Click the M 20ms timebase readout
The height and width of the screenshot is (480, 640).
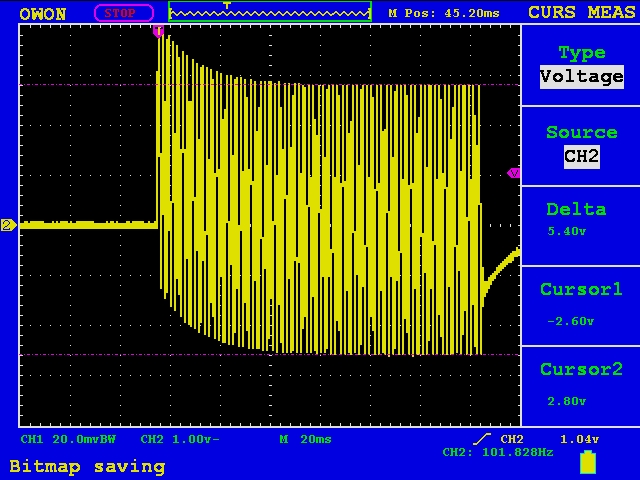click(305, 439)
